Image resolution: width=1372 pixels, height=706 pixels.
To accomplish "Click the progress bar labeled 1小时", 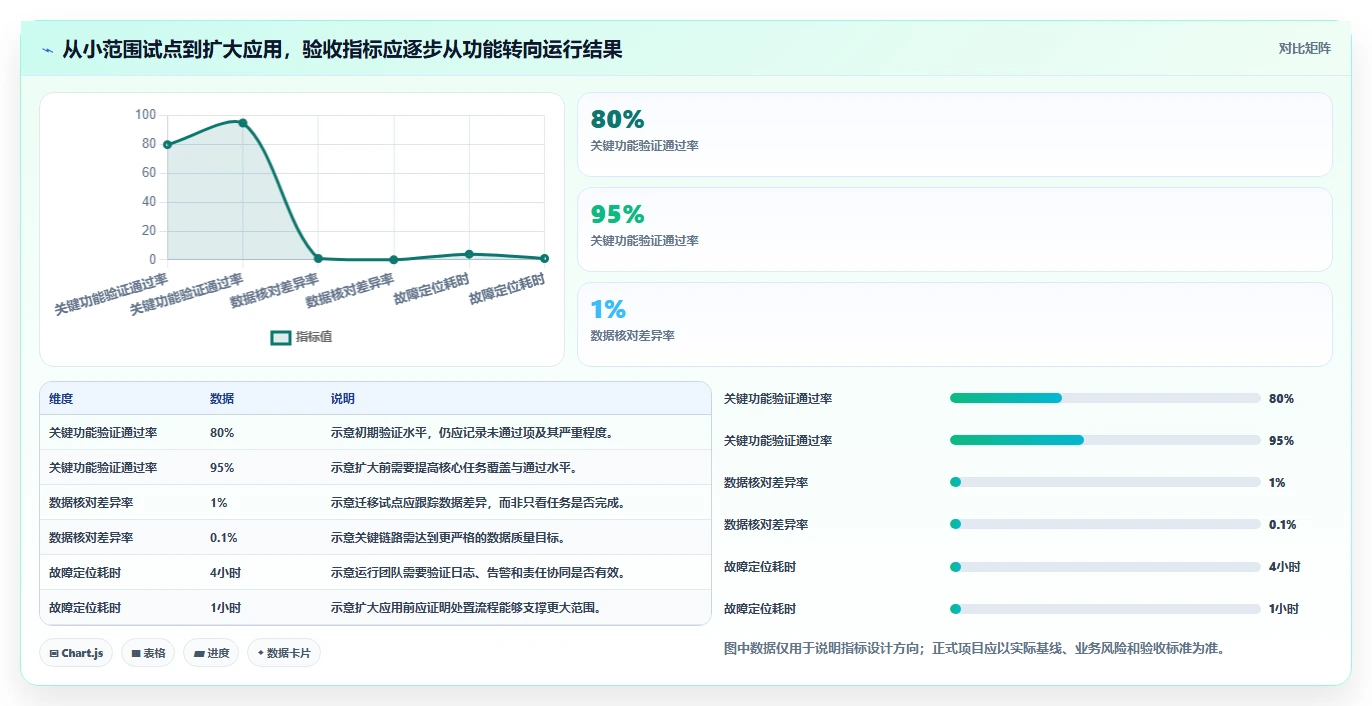I will 1105,608.
